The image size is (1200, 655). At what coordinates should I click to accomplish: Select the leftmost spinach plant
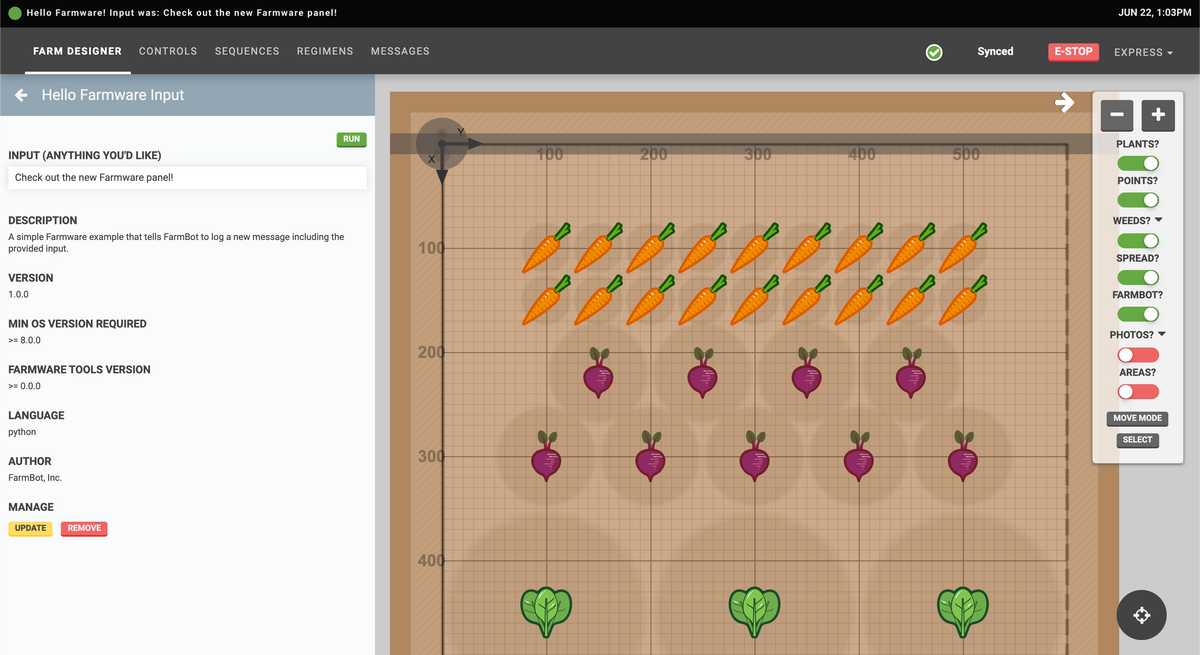546,612
